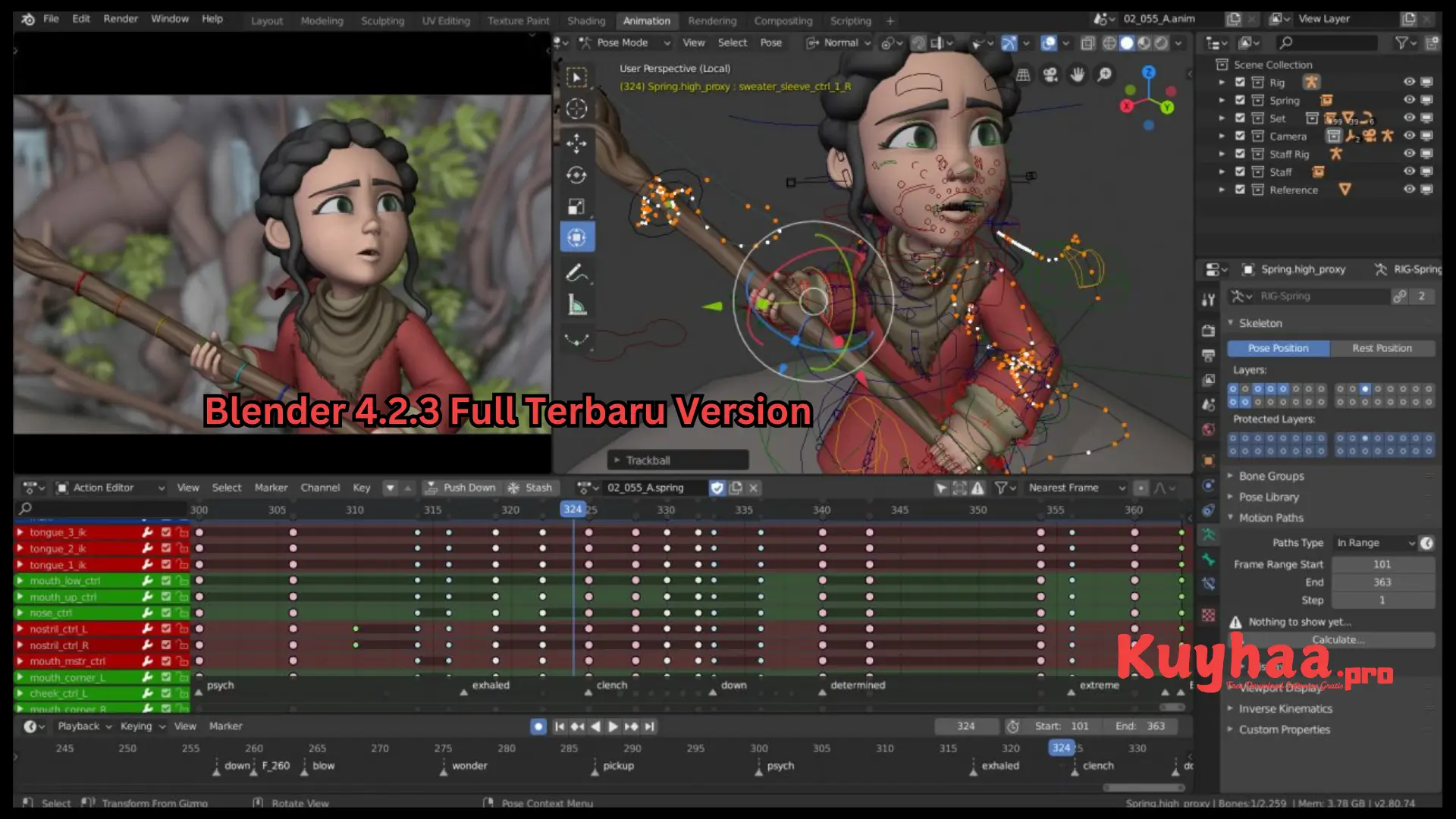This screenshot has height=819, width=1456.
Task: Unlink the 02_055_A.spring action
Action: [753, 488]
